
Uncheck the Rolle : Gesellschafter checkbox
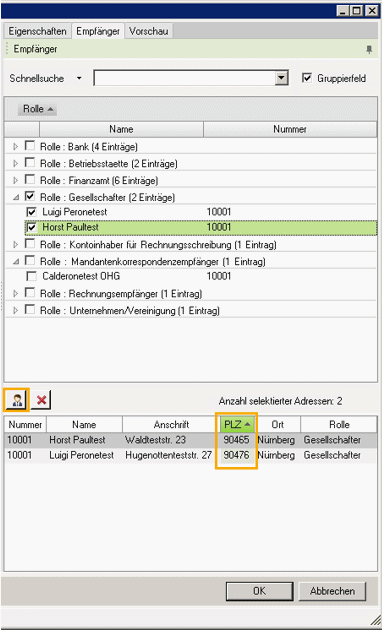30,197
